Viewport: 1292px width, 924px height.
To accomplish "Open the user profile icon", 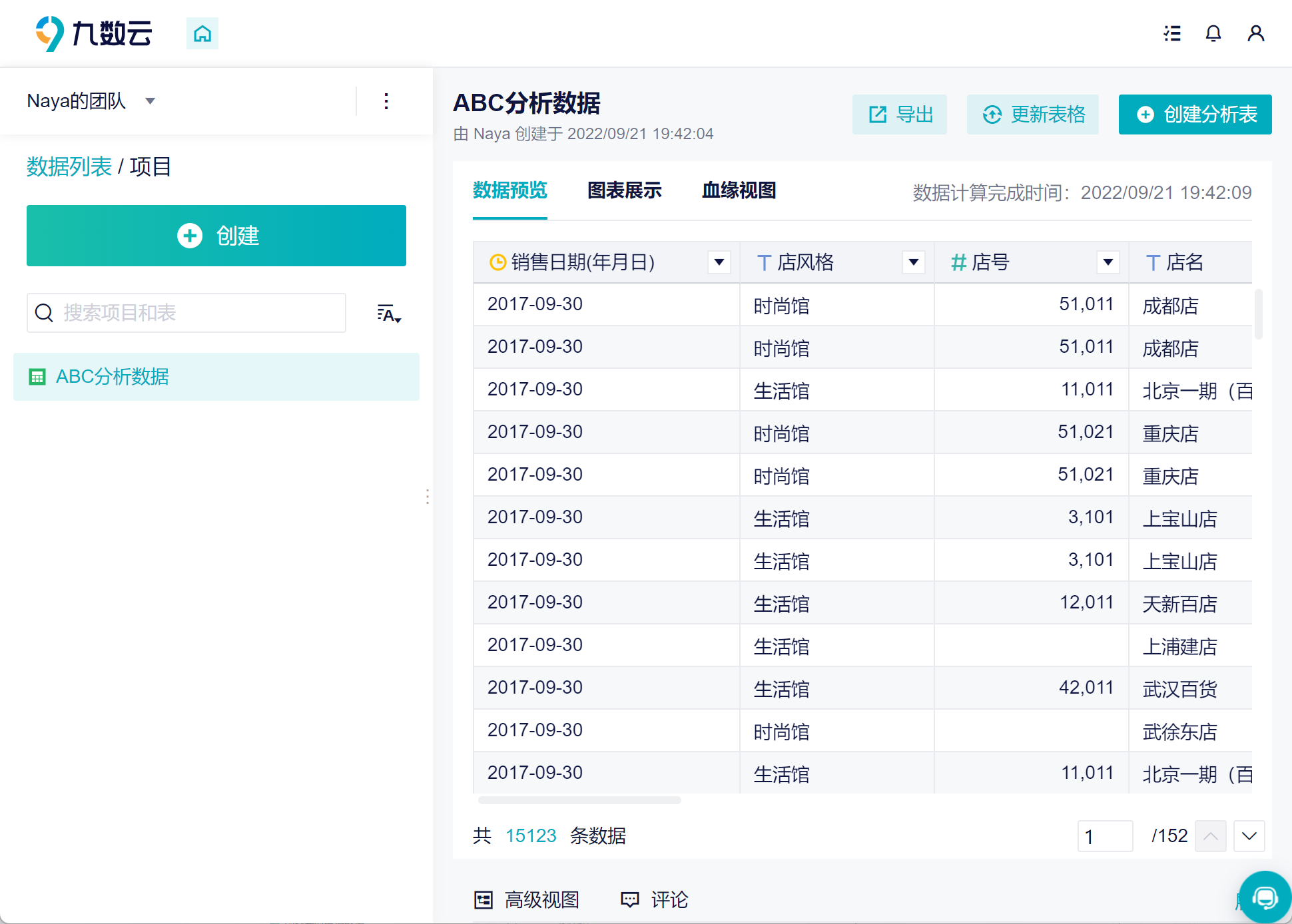I will [x=1255, y=33].
